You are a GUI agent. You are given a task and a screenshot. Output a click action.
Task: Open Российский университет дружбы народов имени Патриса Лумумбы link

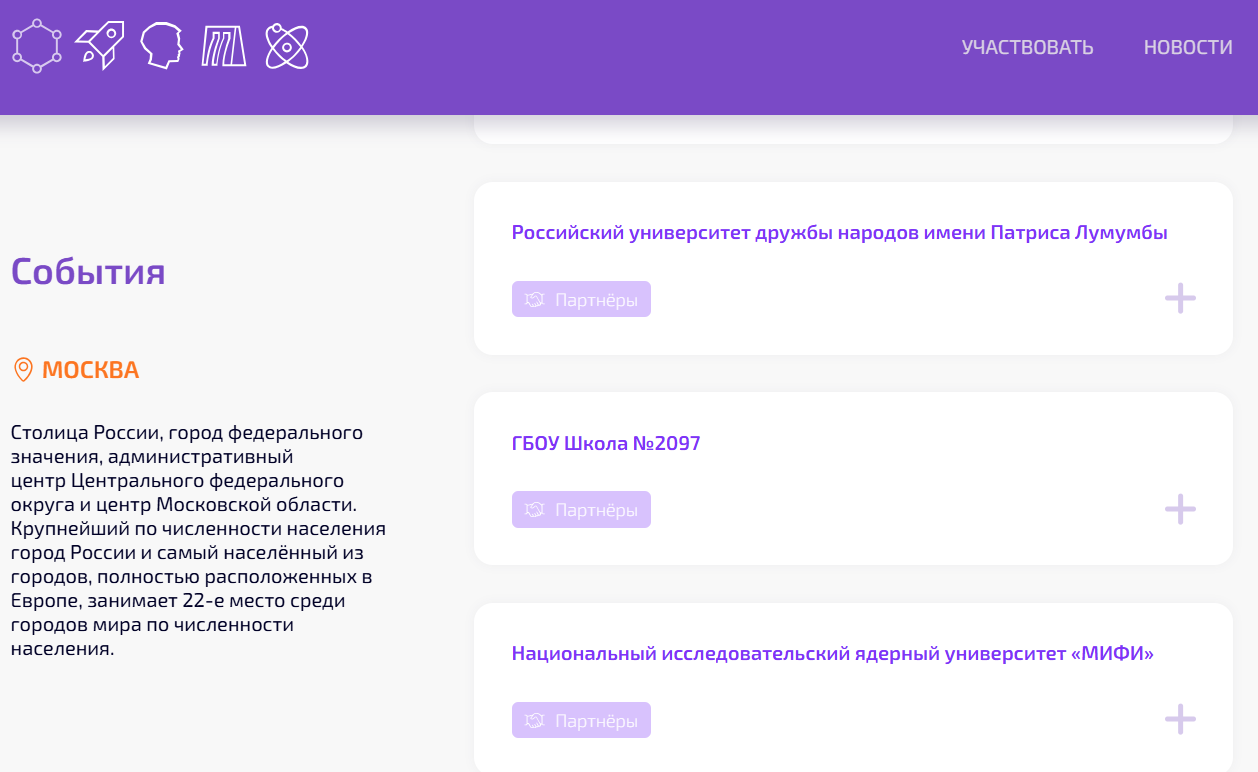coord(840,233)
